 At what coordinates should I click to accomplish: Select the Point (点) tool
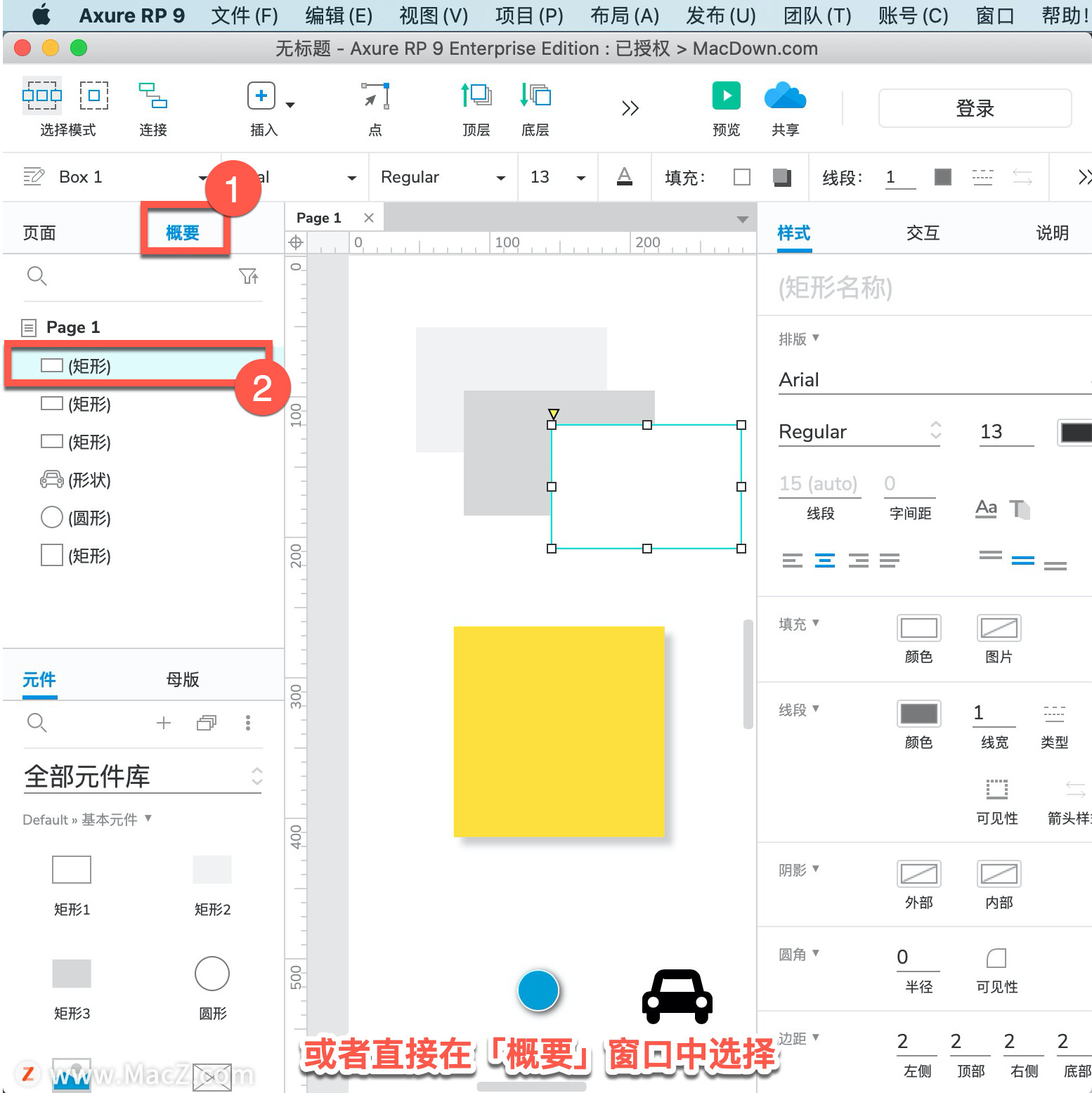pos(375,96)
